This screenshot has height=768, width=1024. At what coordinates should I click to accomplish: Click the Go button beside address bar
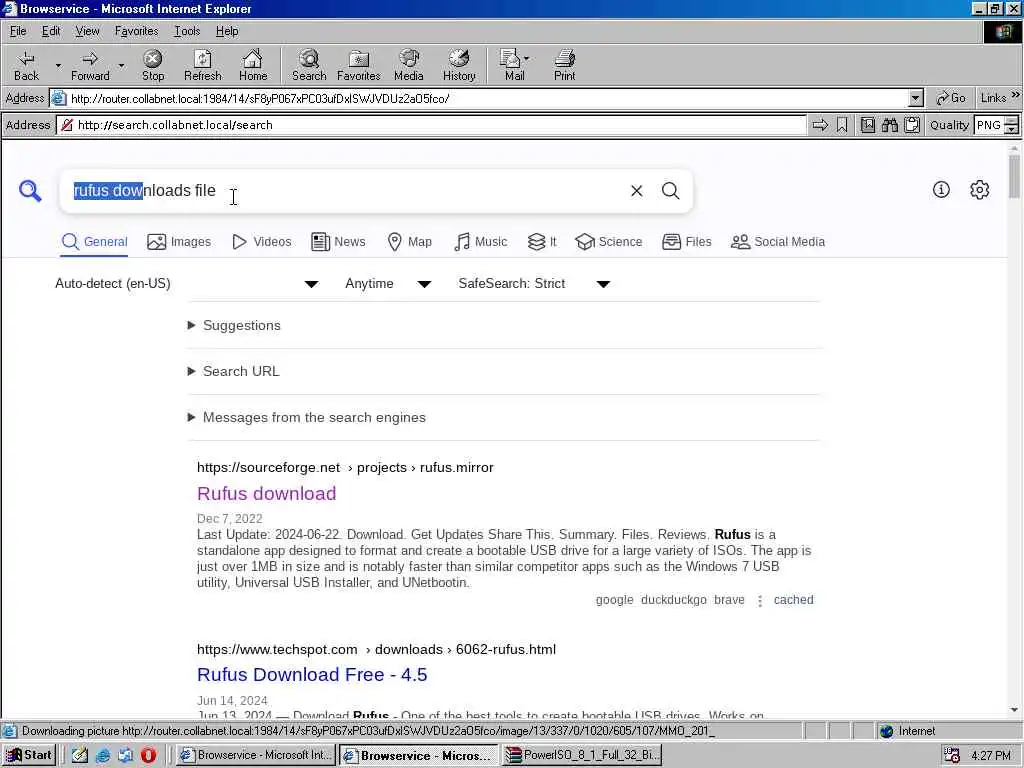click(951, 98)
